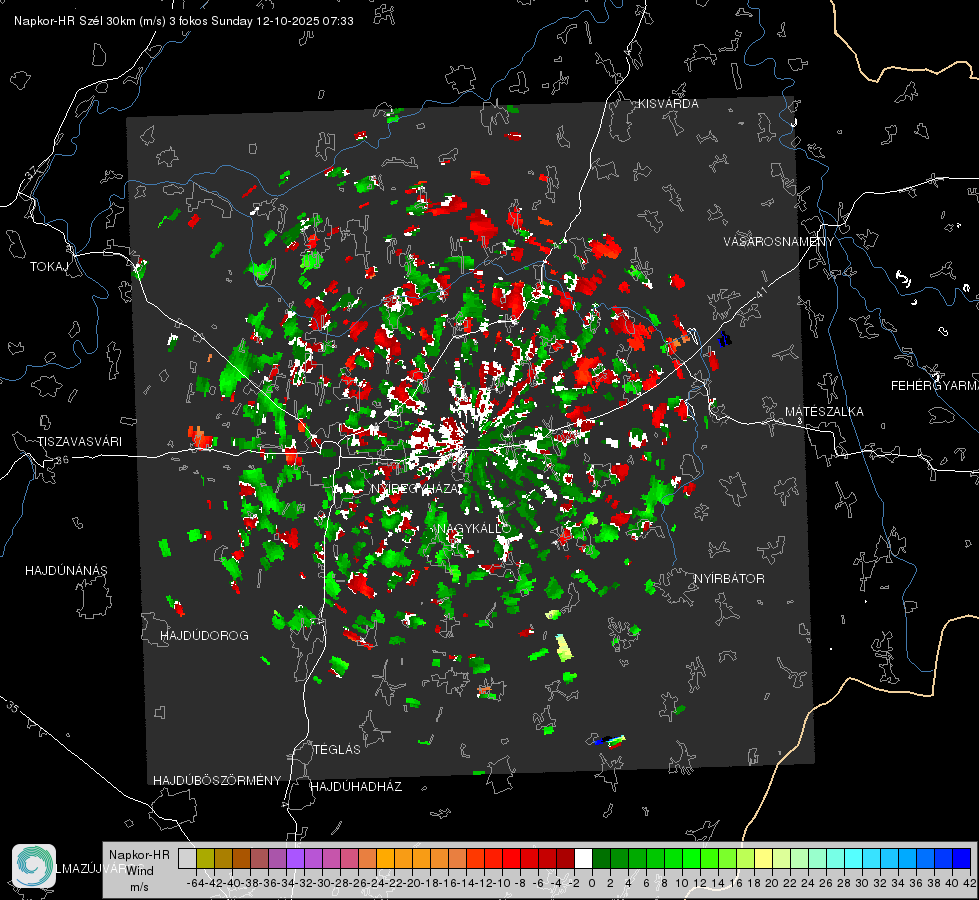Screen dimensions: 979x900
Task: Click road number 41 label near Vásárosnamény
Action: pyautogui.click(x=760, y=292)
